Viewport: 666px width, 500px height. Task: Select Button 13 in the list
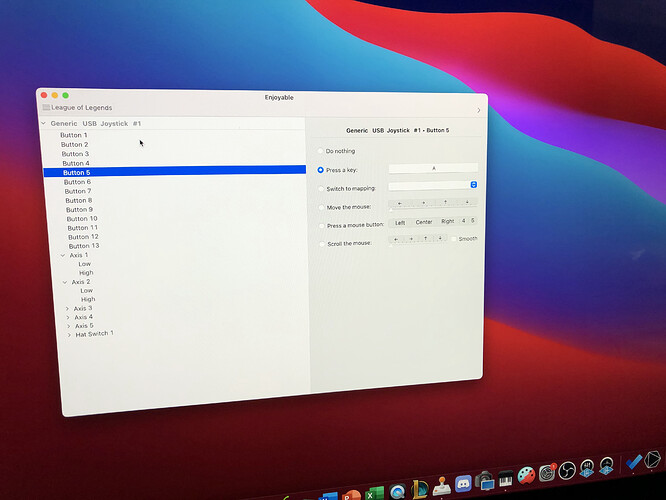pos(84,246)
